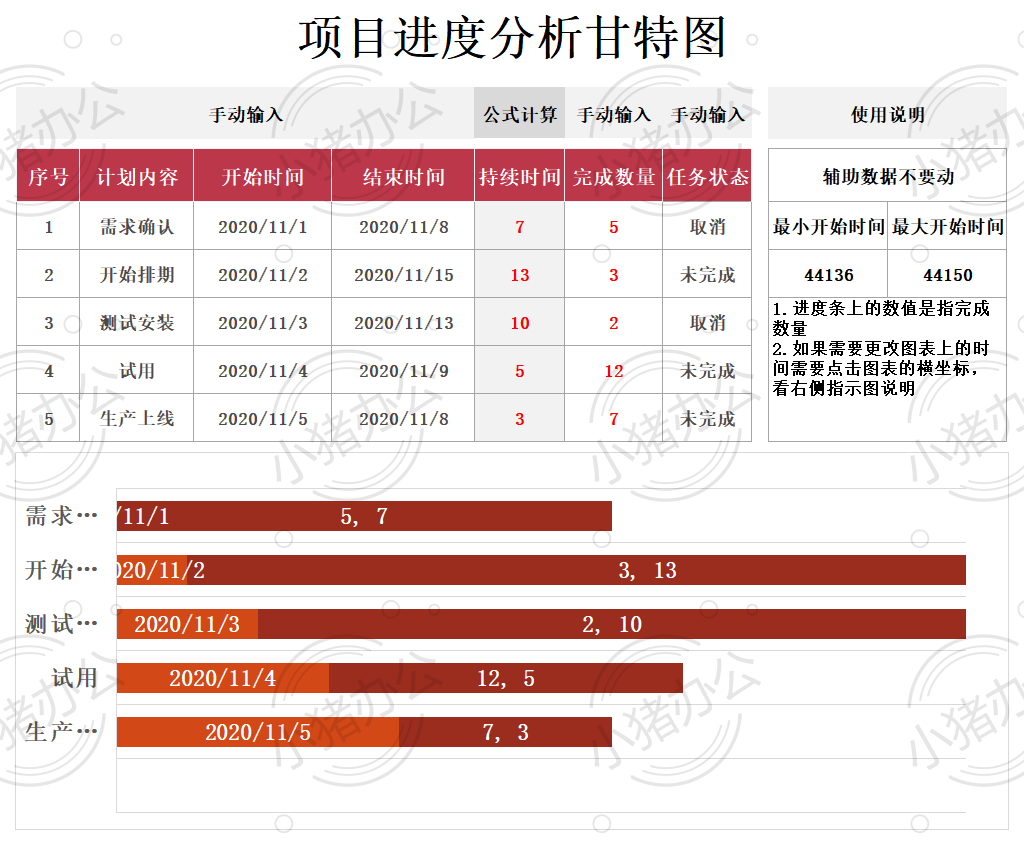
Task: Click the usage notes text box
Action: coord(888,370)
